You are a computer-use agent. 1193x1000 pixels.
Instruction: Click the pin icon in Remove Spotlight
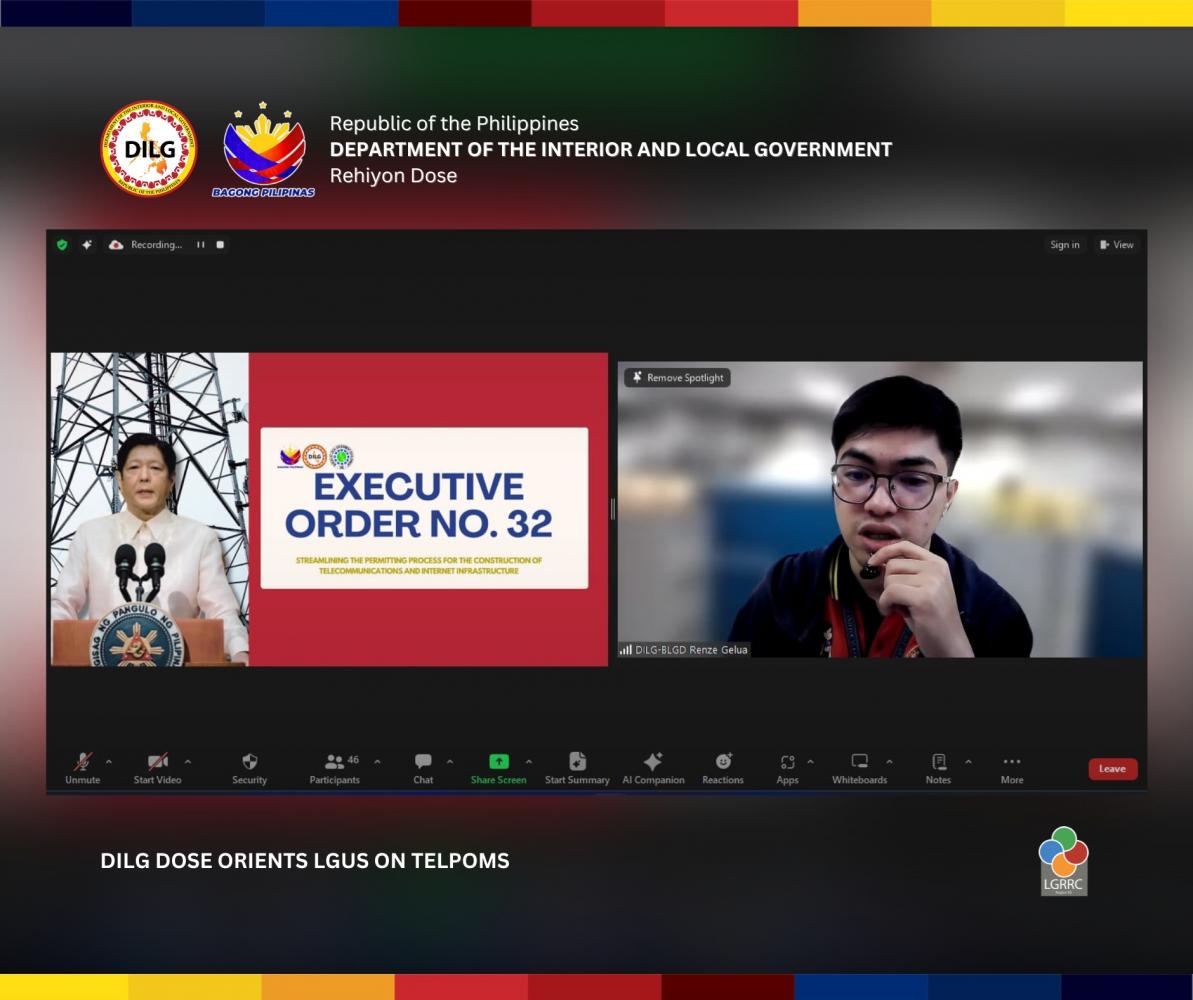[638, 377]
